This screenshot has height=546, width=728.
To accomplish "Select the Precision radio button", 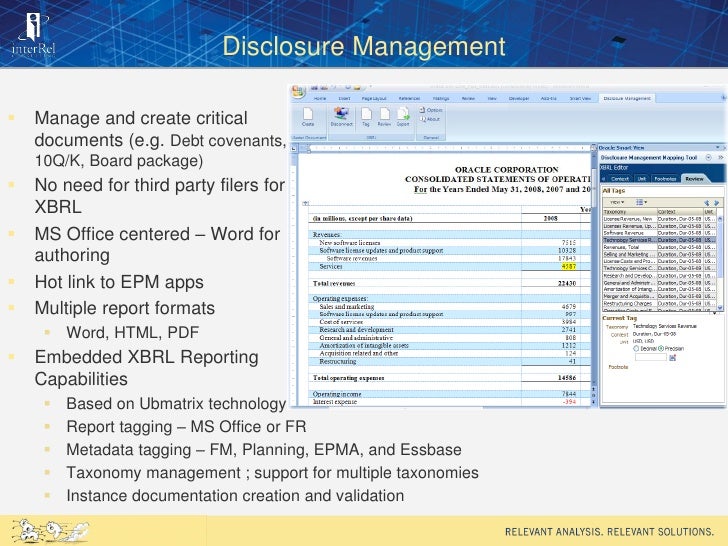I will [x=661, y=348].
